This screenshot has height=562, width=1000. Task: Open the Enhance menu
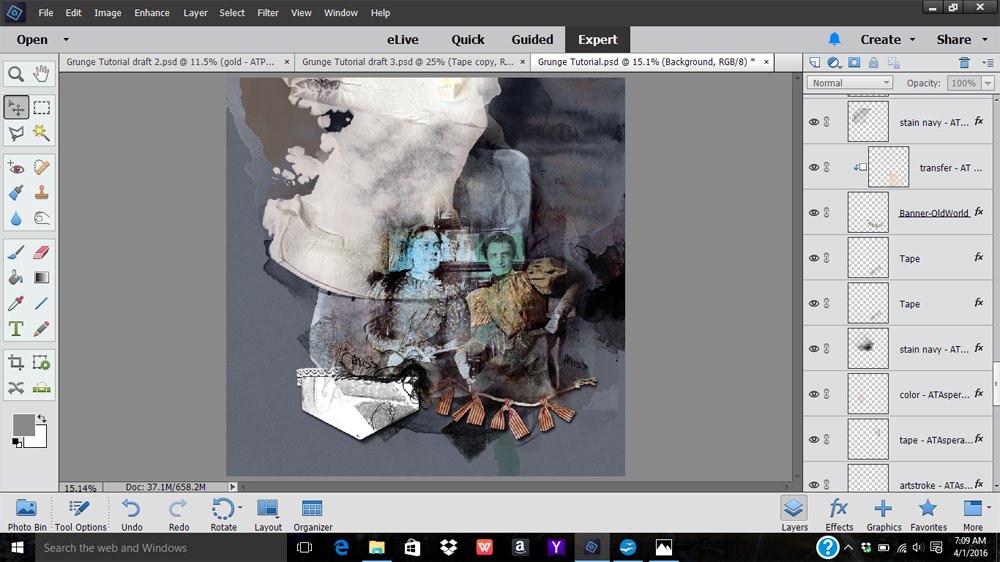(152, 13)
